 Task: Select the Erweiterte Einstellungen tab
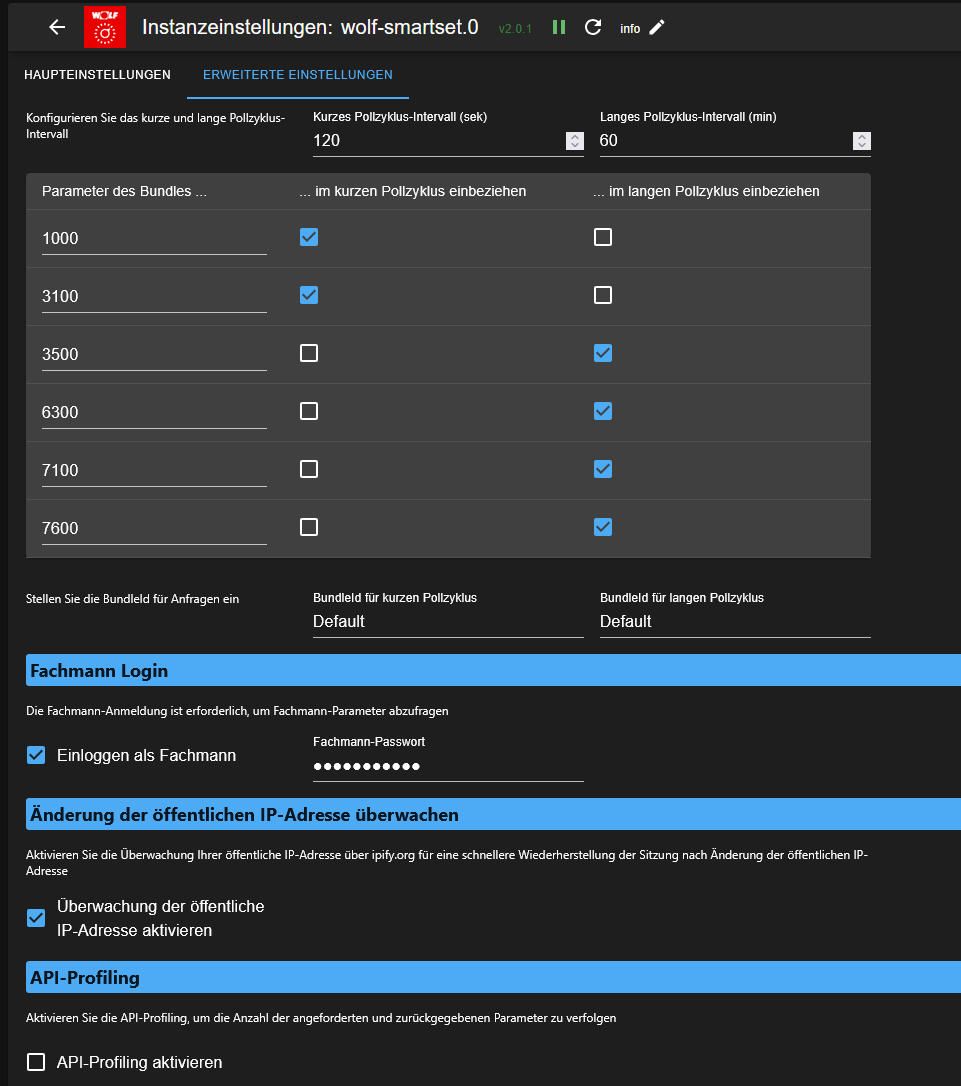pos(297,75)
